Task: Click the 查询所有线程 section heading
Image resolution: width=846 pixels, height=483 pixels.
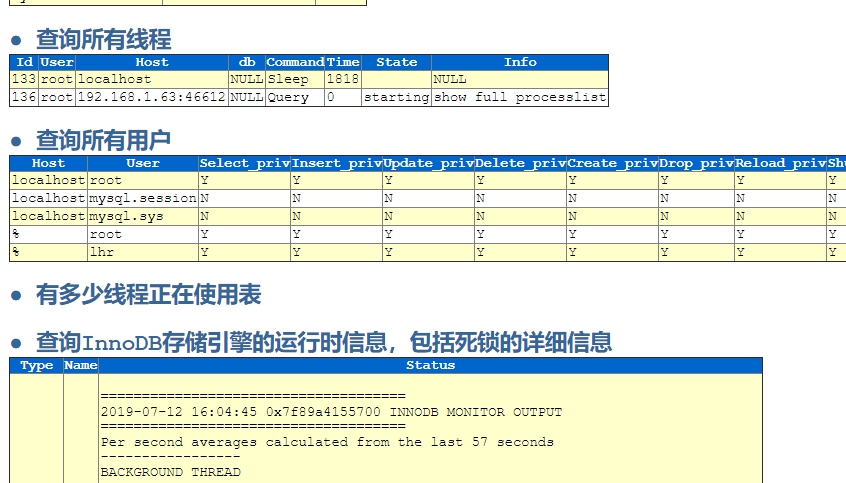Action: 103,40
